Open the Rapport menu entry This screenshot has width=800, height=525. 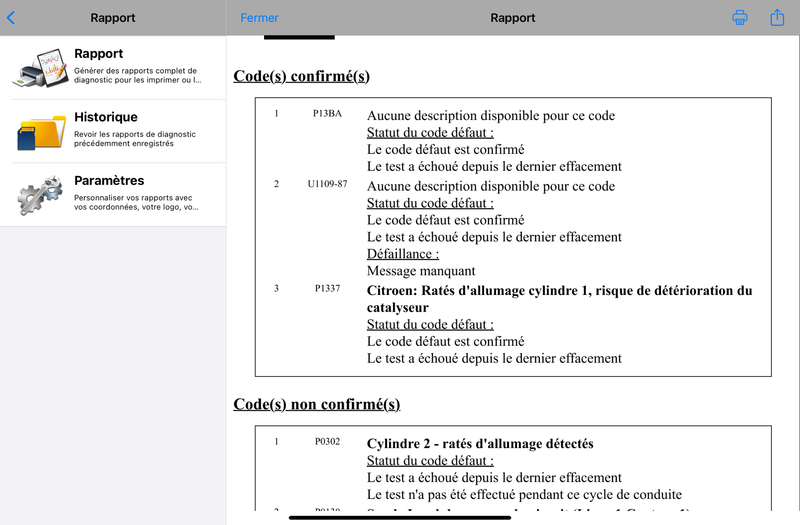pos(113,67)
